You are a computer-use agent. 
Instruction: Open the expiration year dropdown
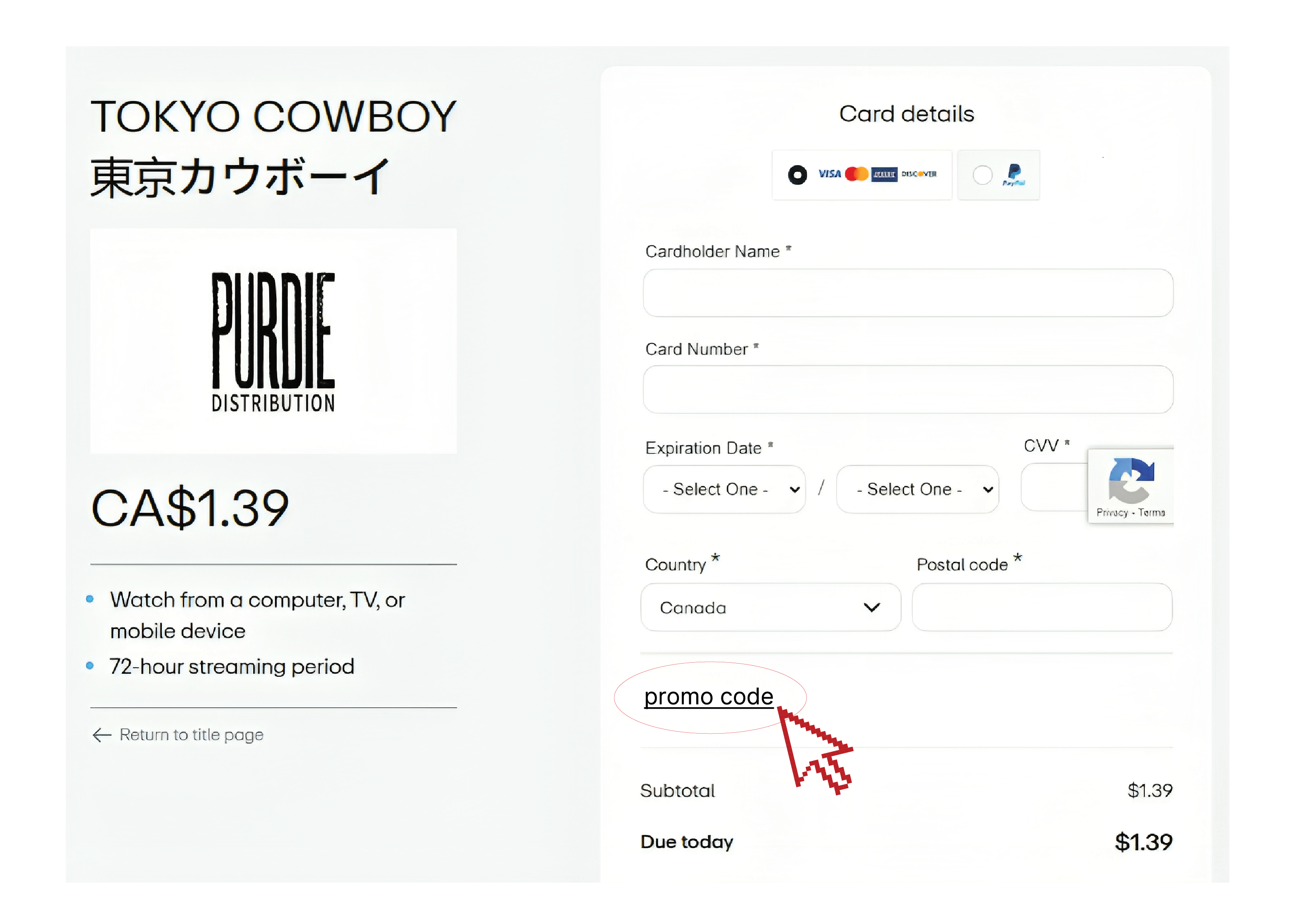coord(917,489)
